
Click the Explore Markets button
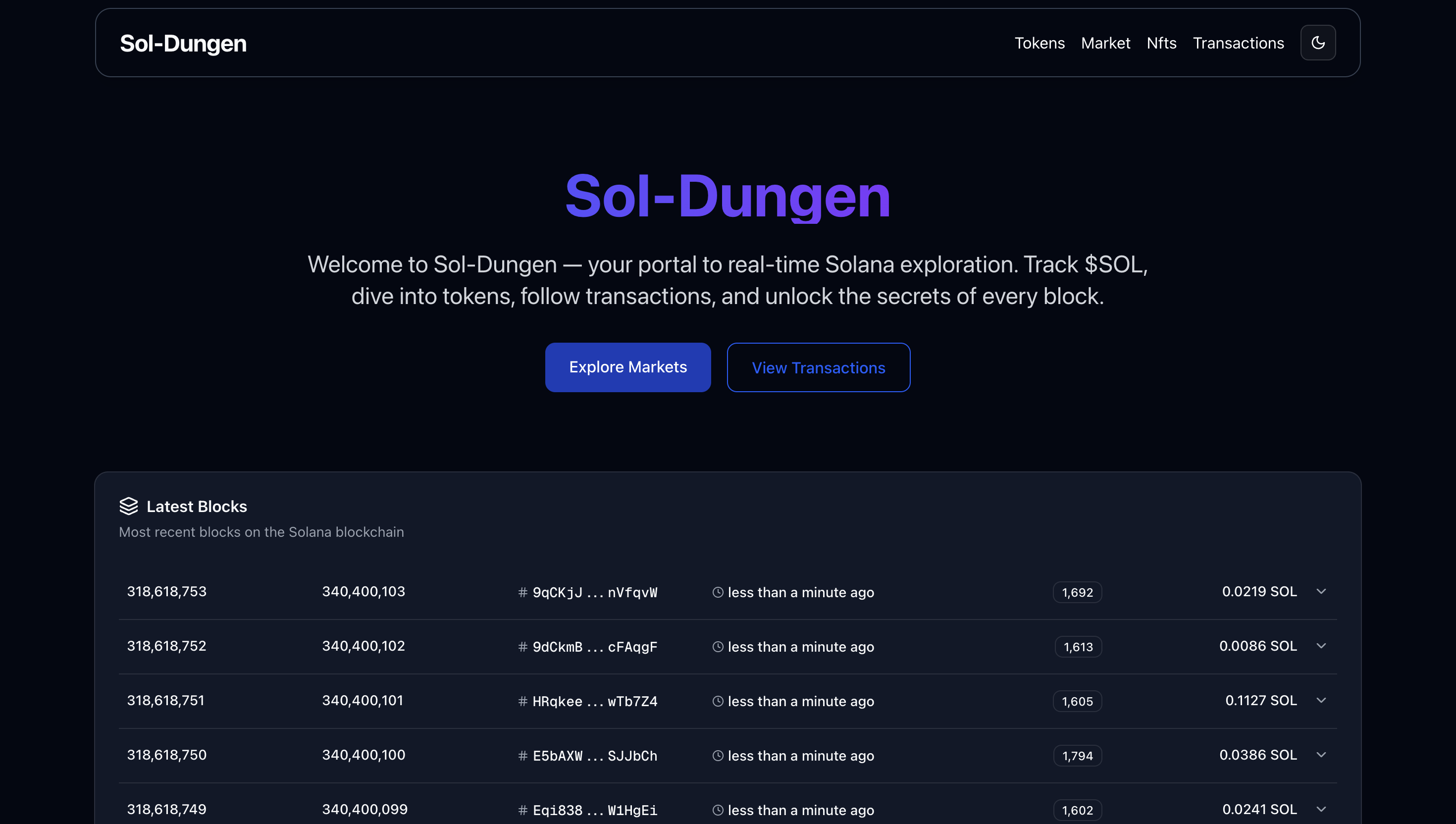(x=627, y=367)
